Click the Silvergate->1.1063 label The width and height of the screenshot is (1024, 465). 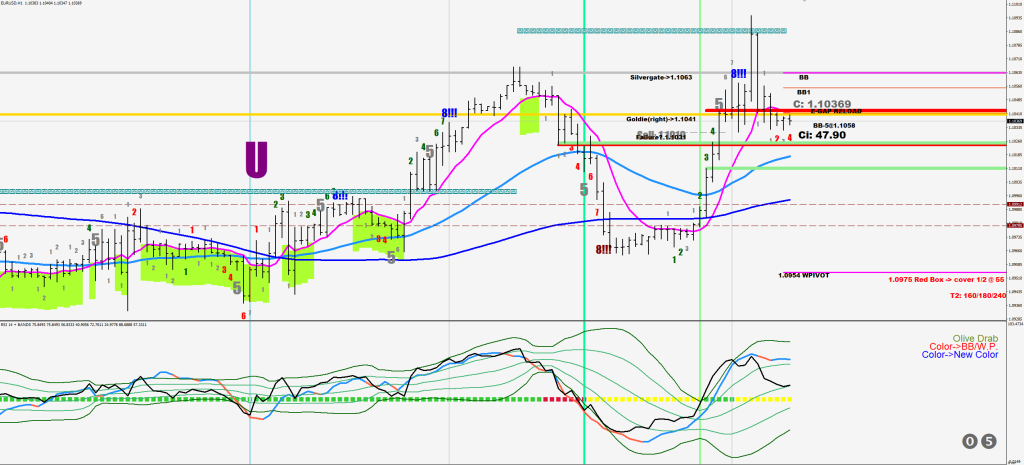click(661, 77)
